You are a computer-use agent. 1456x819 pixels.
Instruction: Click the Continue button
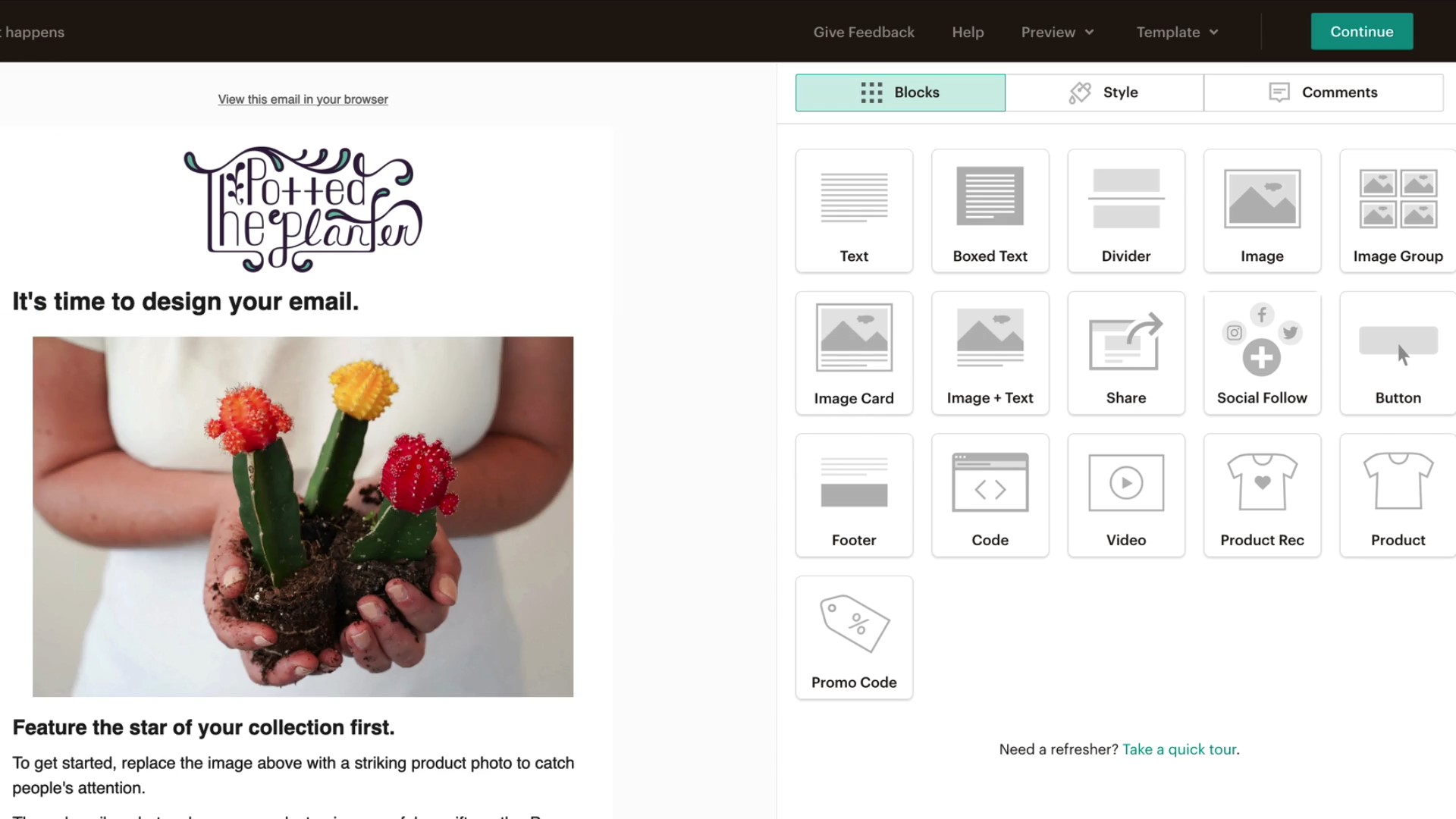click(x=1361, y=31)
